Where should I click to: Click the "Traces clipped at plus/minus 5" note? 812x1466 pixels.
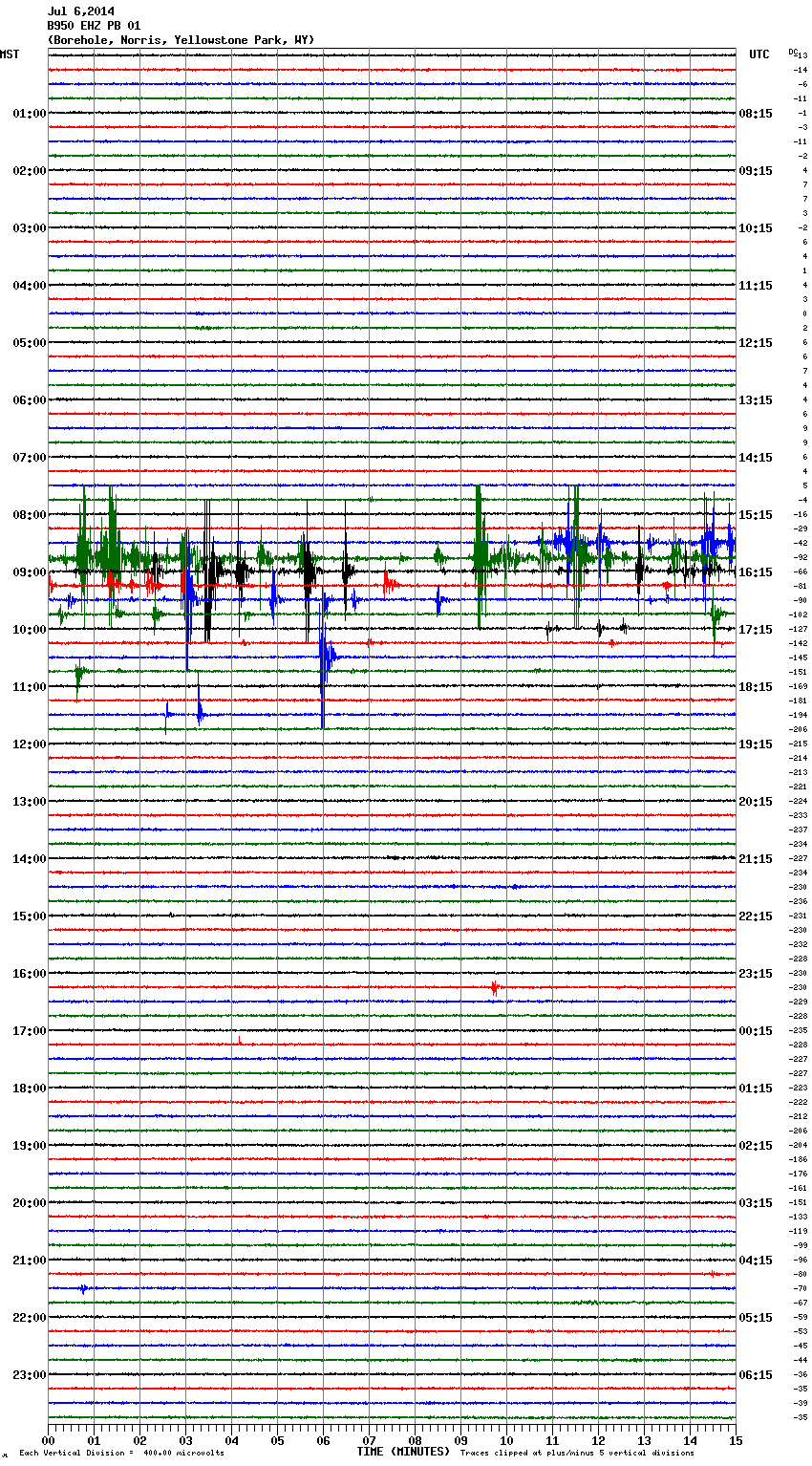point(577,1454)
